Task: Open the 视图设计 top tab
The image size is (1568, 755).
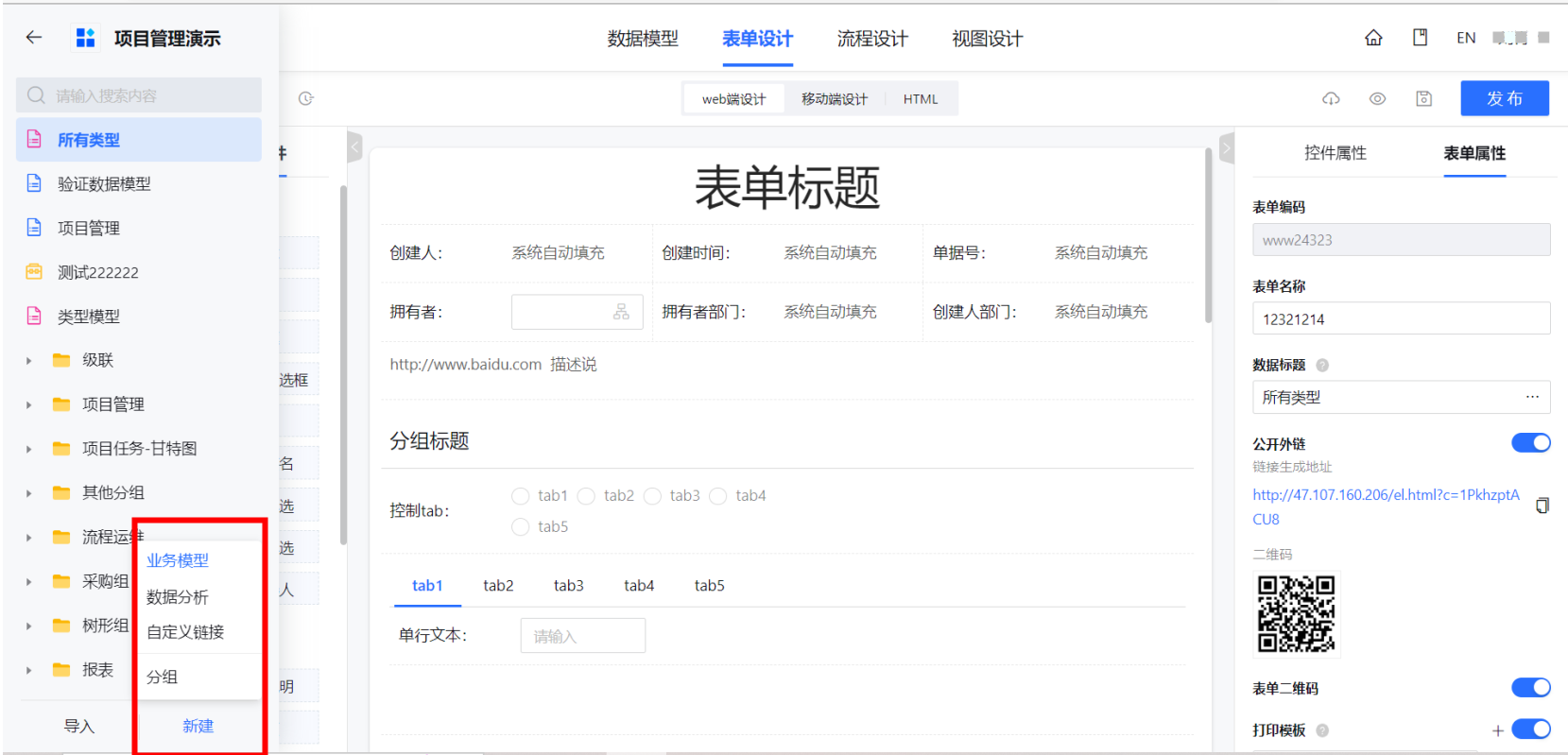Action: click(x=988, y=39)
